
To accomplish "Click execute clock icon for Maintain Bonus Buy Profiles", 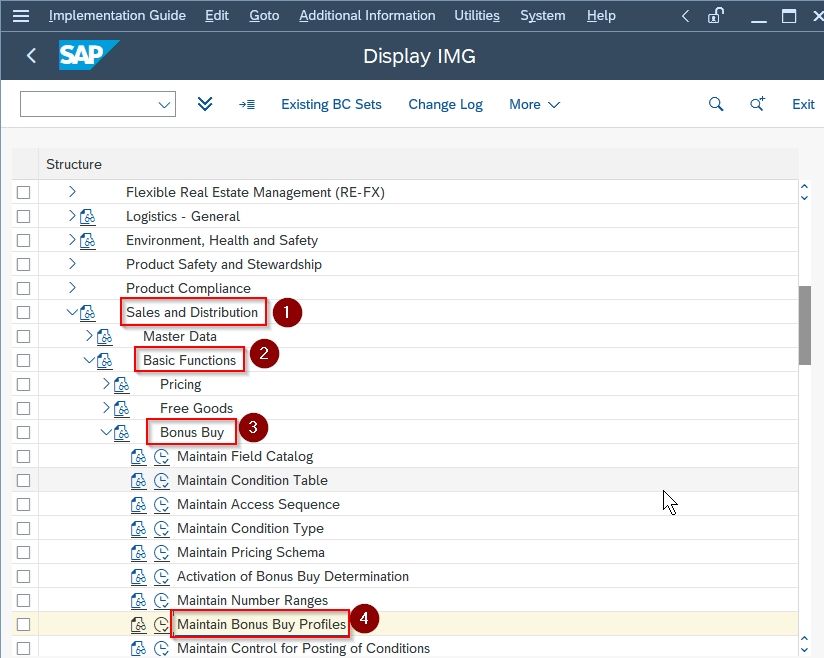I will (162, 624).
